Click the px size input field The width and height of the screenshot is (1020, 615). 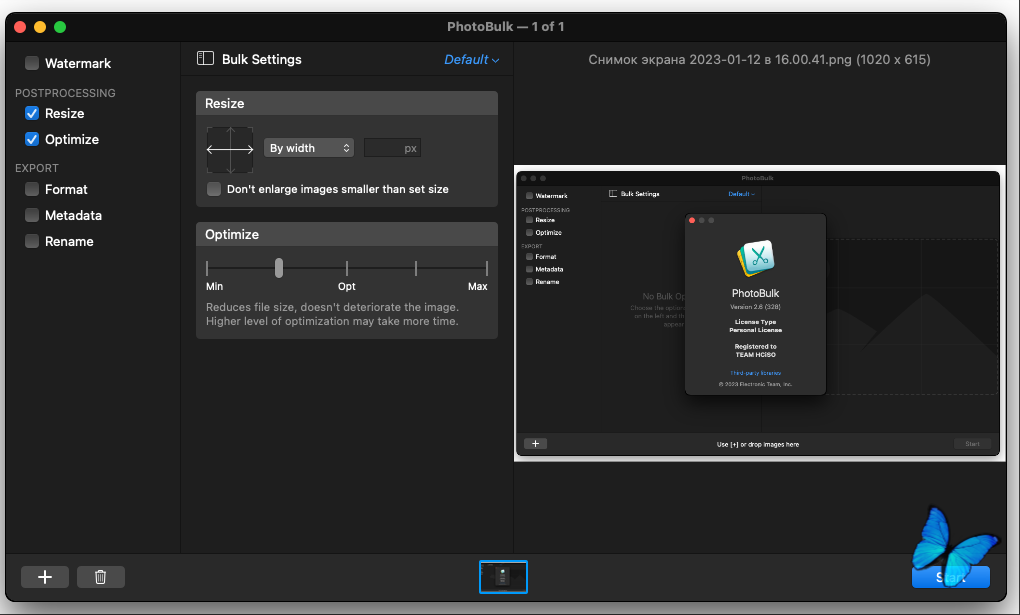tap(392, 148)
